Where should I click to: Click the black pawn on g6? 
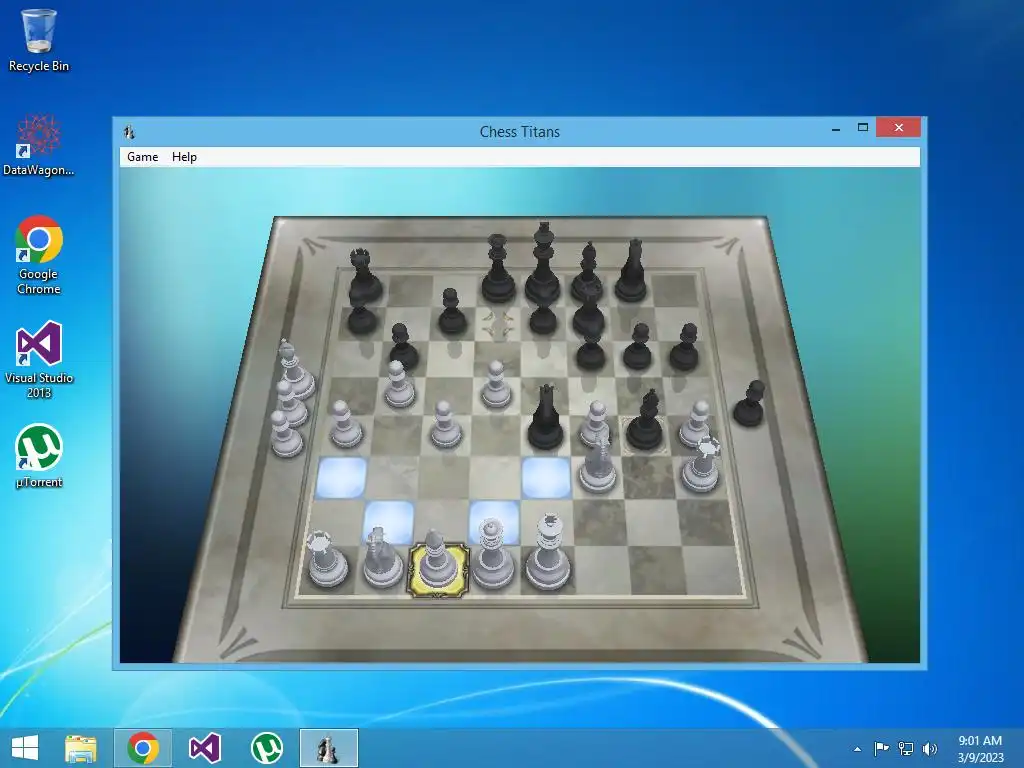(x=637, y=347)
